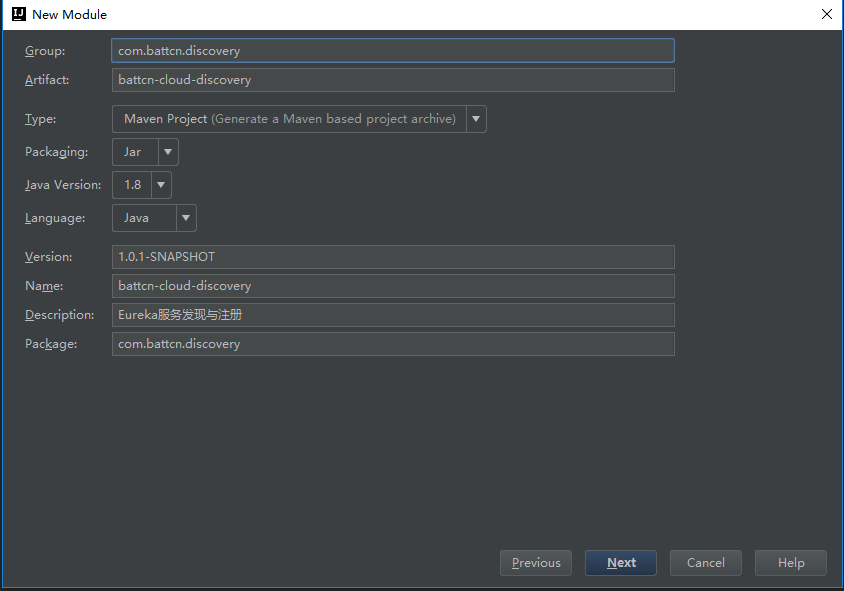Open the Type dropdown arrow
Image resolution: width=844 pixels, height=591 pixels.
(476, 119)
